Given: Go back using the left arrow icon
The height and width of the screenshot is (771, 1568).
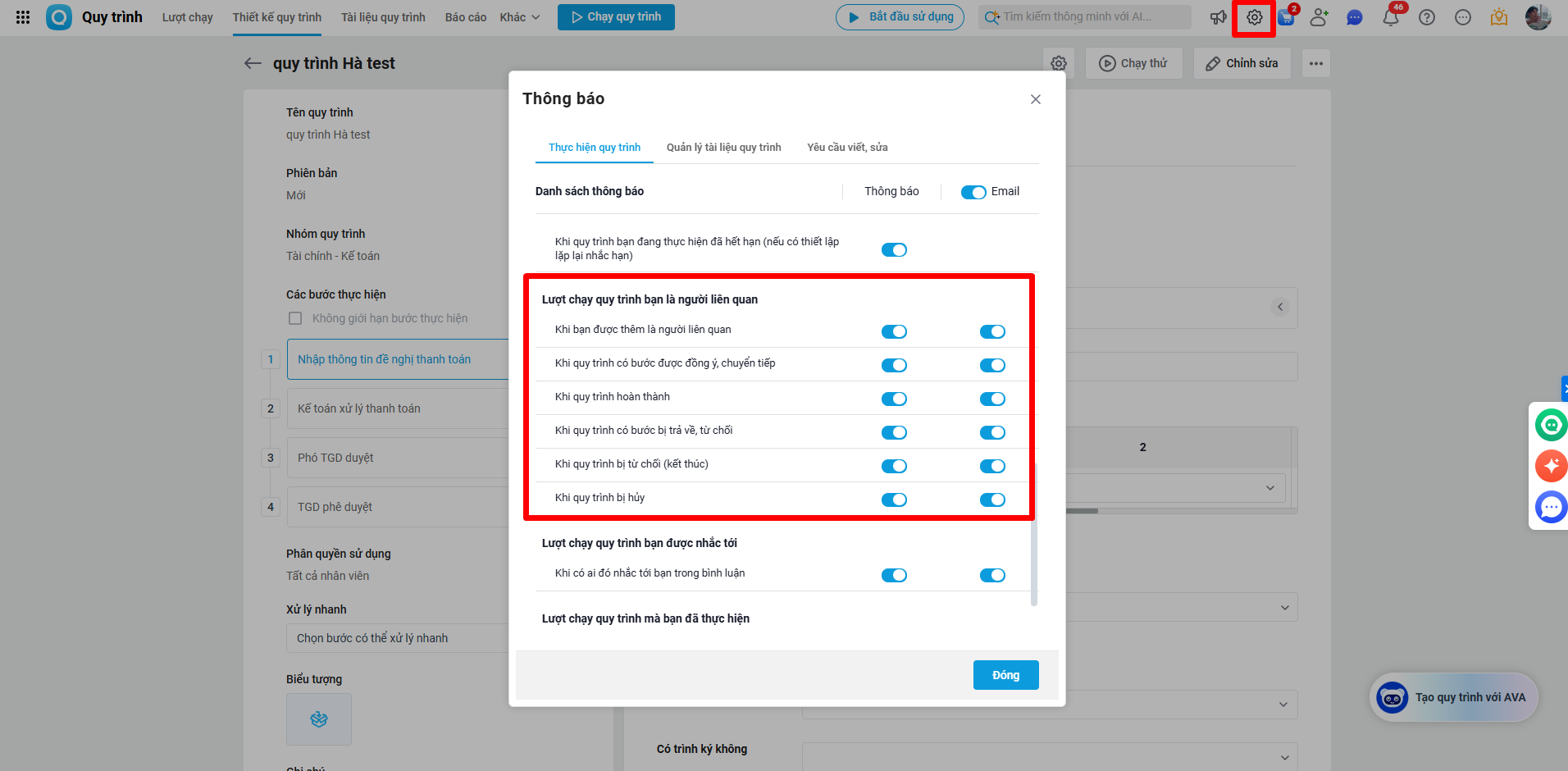Looking at the screenshot, I should point(253,63).
